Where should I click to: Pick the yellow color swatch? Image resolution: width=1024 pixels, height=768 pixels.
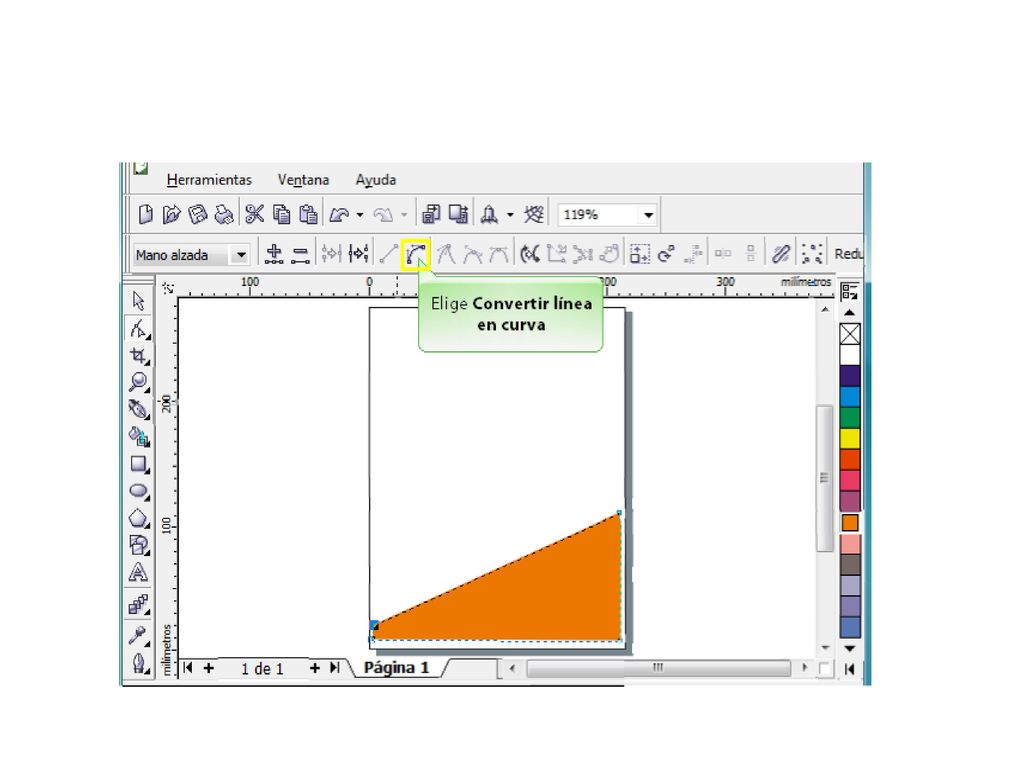coord(850,438)
